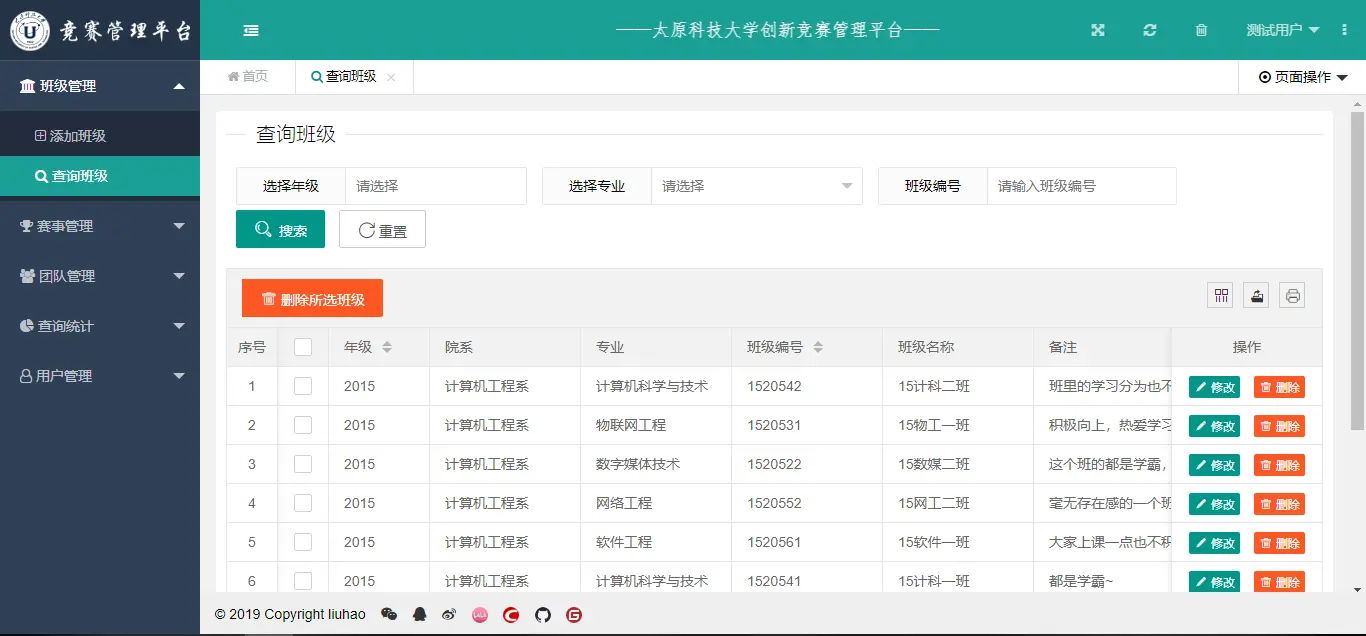Open the 选择专业 dropdown
The image size is (1366, 636).
pos(757,185)
